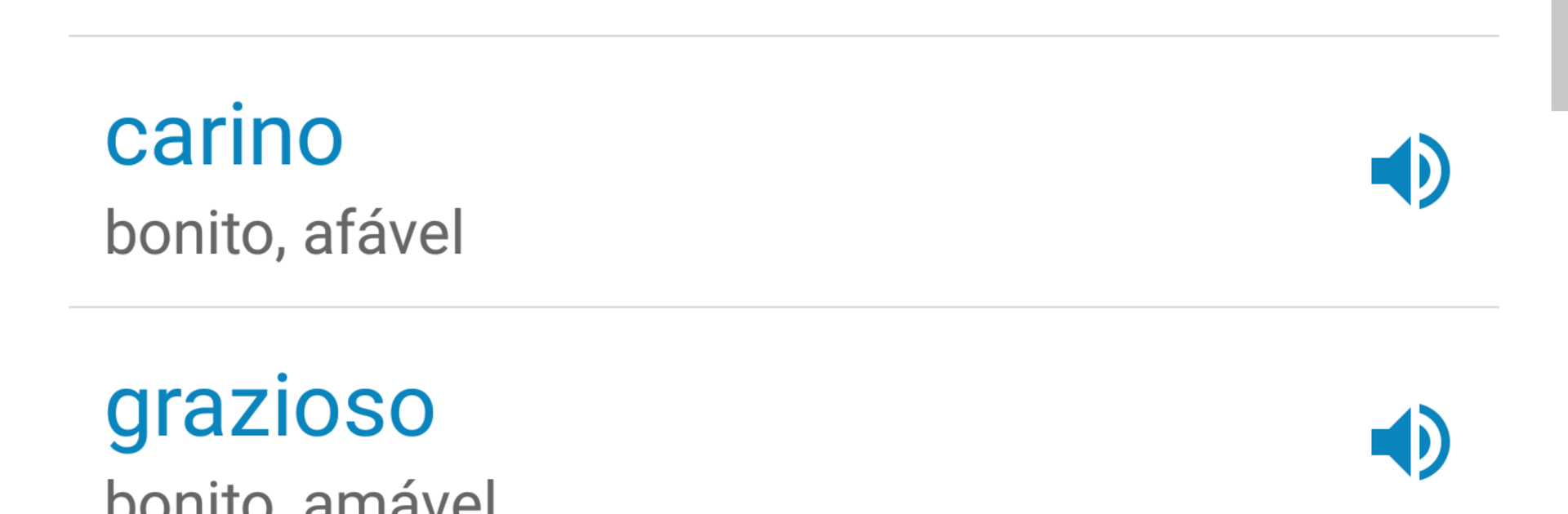Tap the speaker icon beside bonito, afável
The width and height of the screenshot is (1568, 514).
tap(1410, 171)
